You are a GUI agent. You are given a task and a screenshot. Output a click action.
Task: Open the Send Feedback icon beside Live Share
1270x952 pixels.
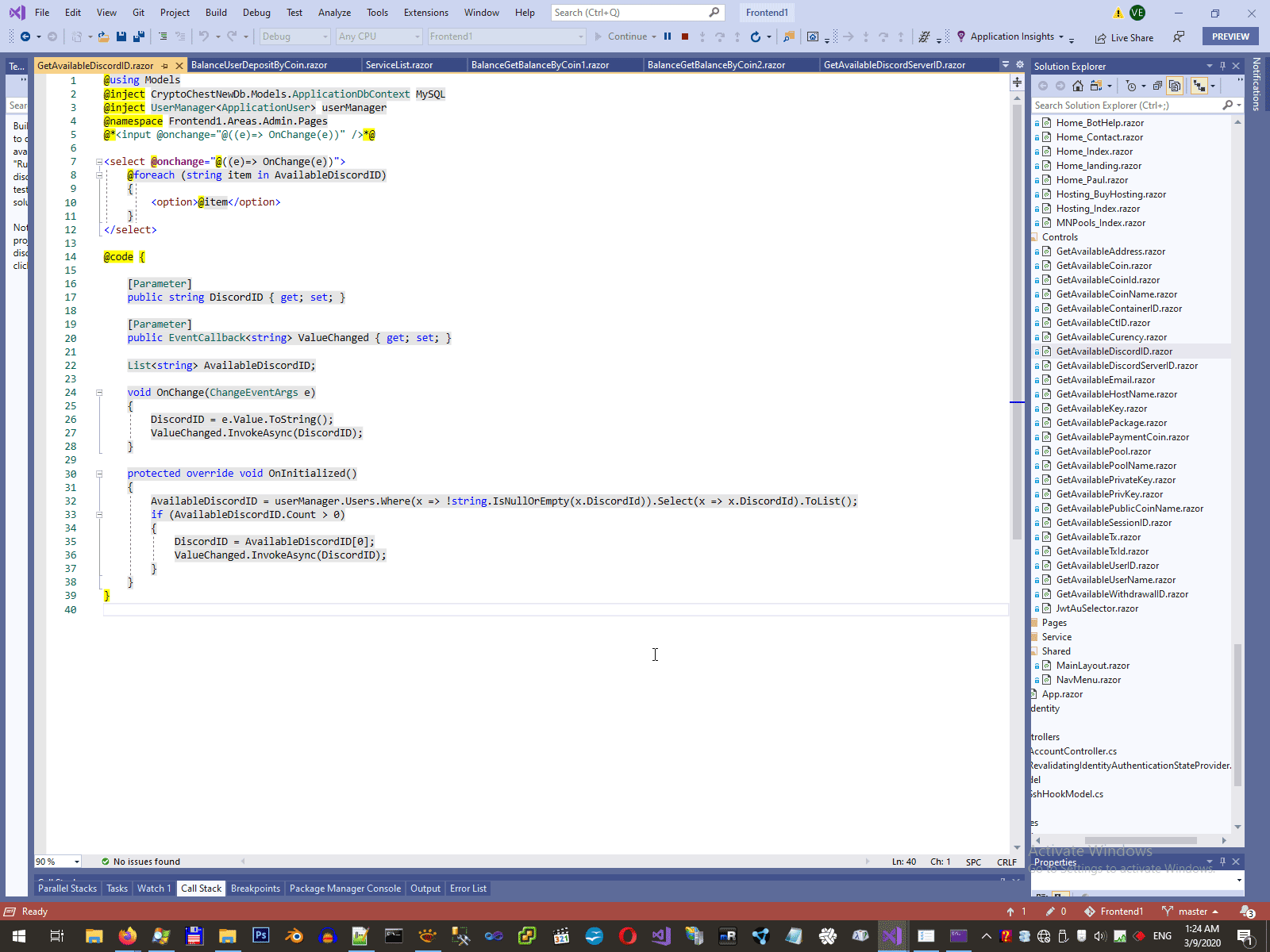(1180, 37)
